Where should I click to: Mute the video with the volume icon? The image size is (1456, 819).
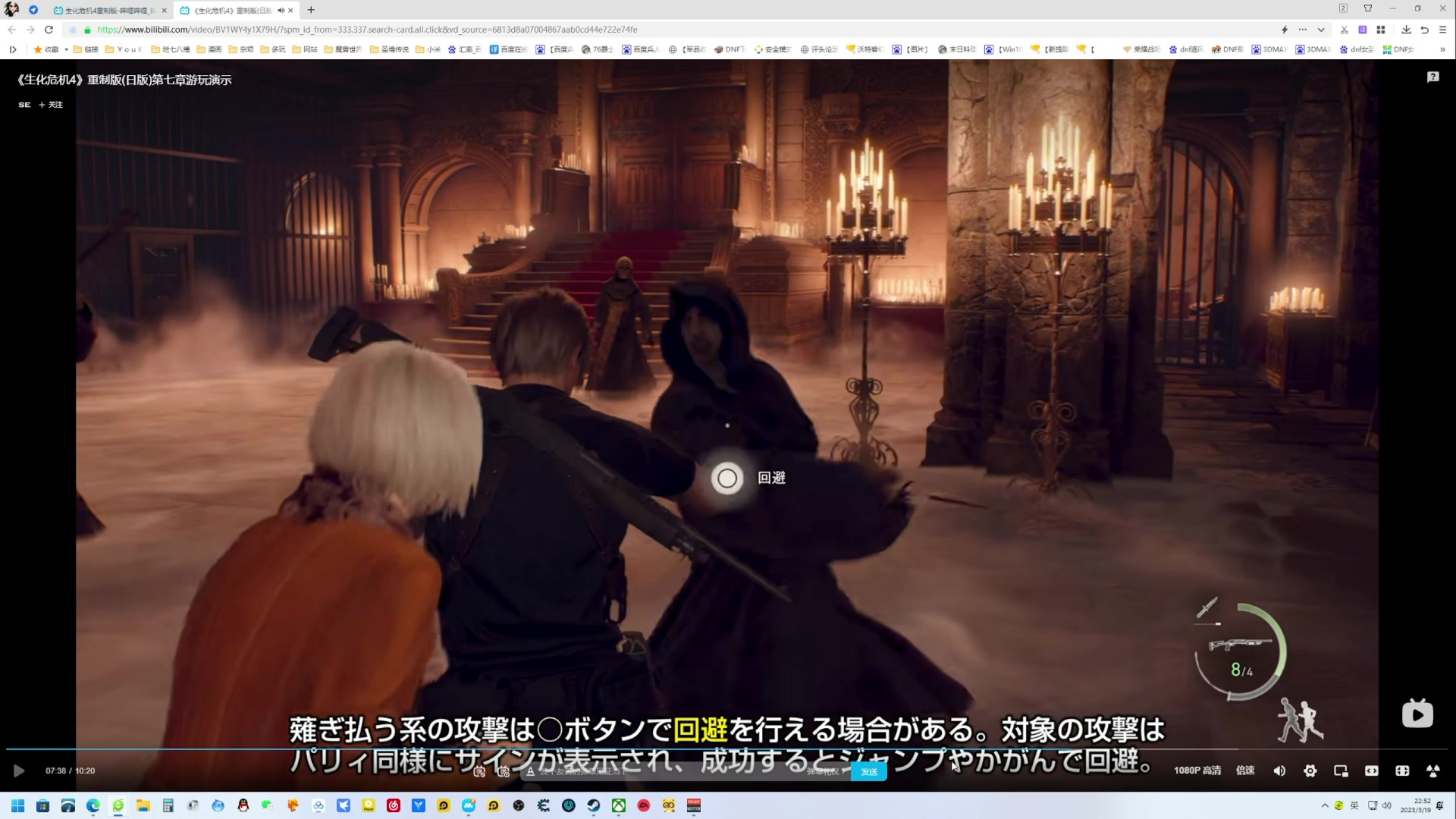[x=1279, y=770]
